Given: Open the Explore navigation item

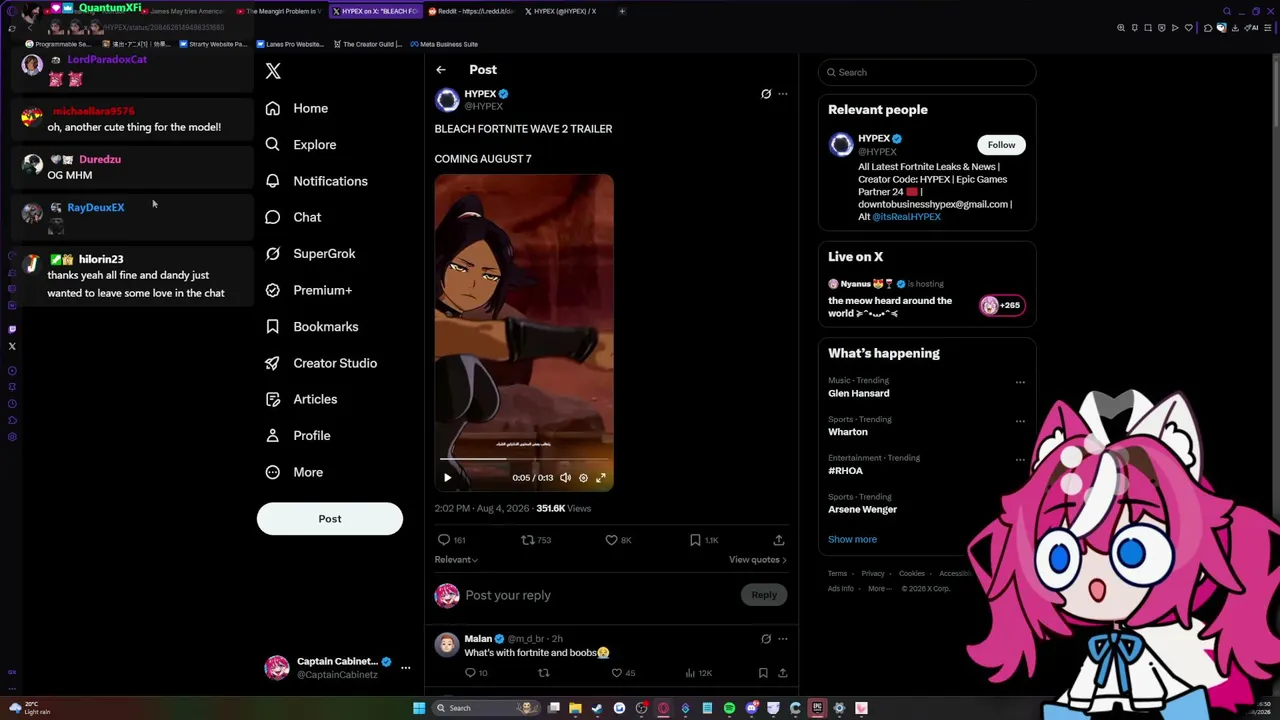Looking at the screenshot, I should (301, 145).
